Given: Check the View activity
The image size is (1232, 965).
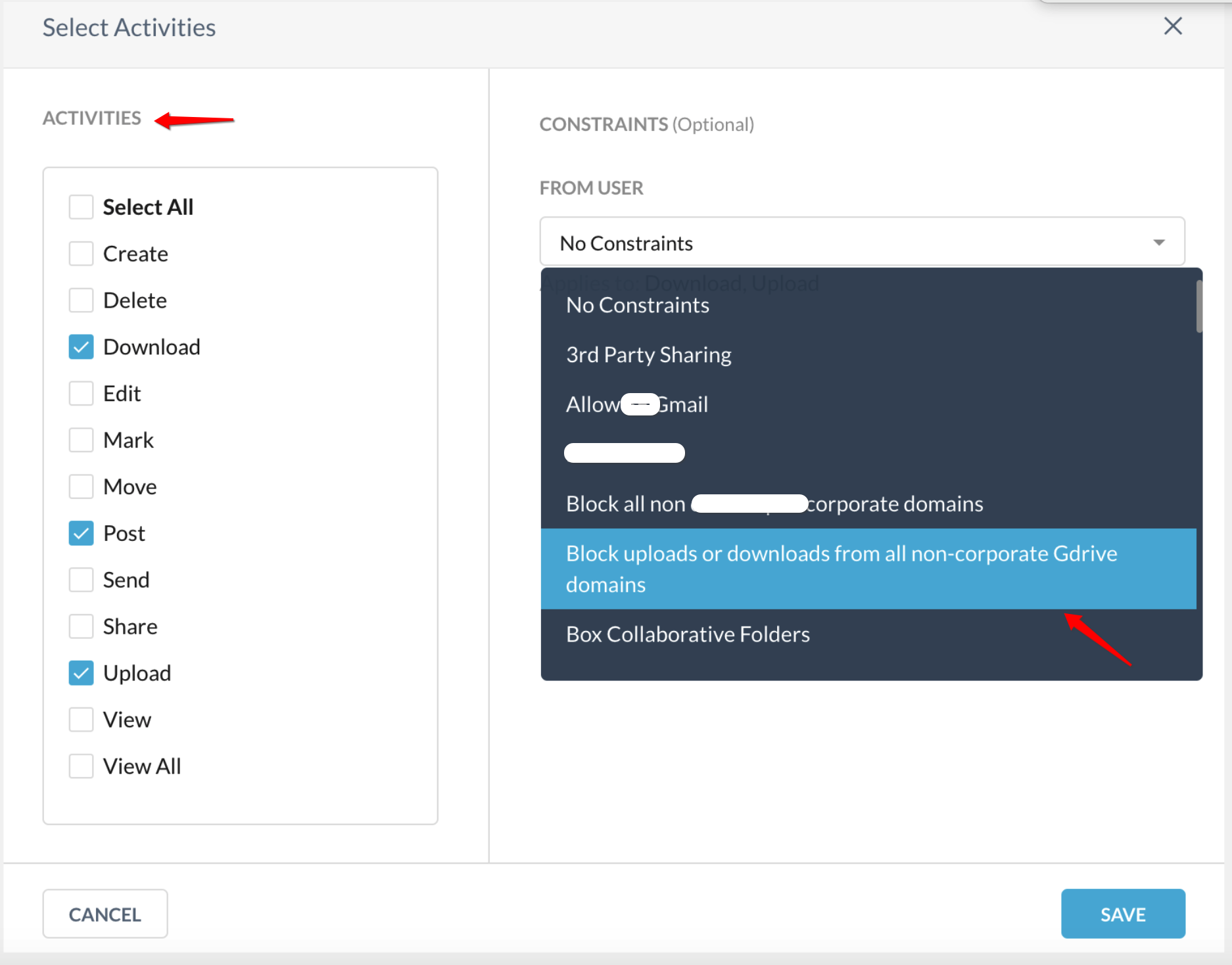Looking at the screenshot, I should (x=81, y=720).
